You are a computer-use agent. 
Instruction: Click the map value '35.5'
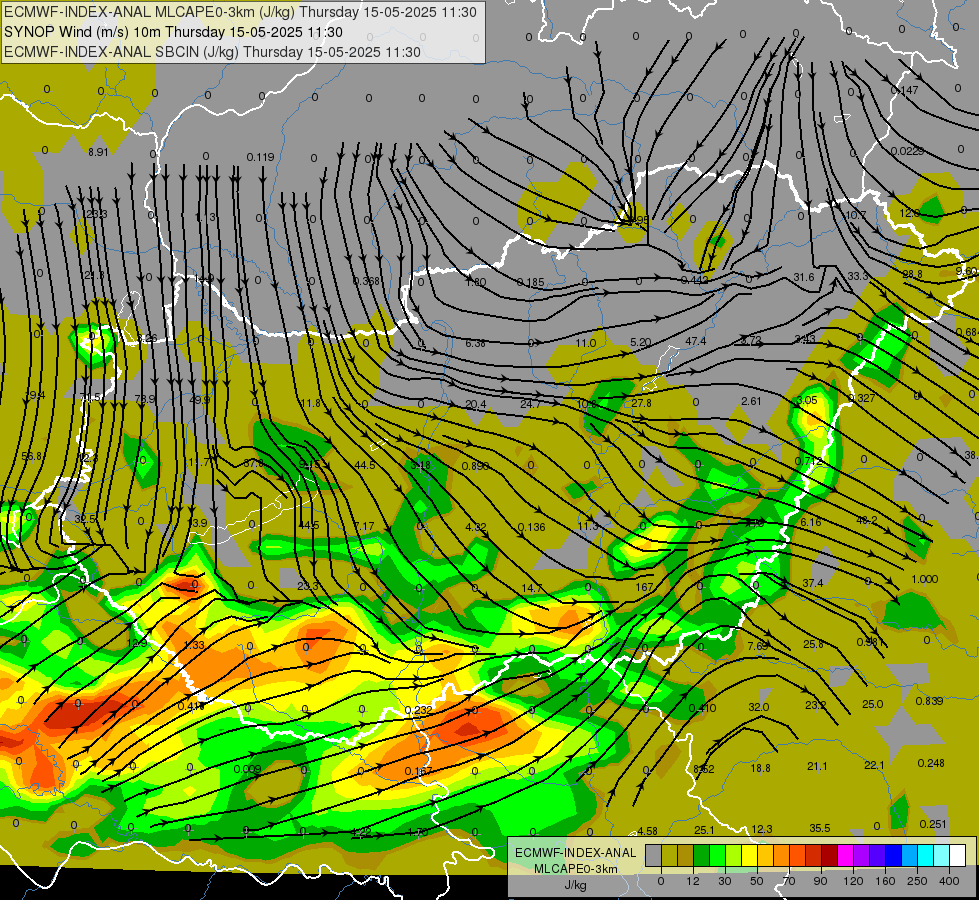(x=820, y=828)
